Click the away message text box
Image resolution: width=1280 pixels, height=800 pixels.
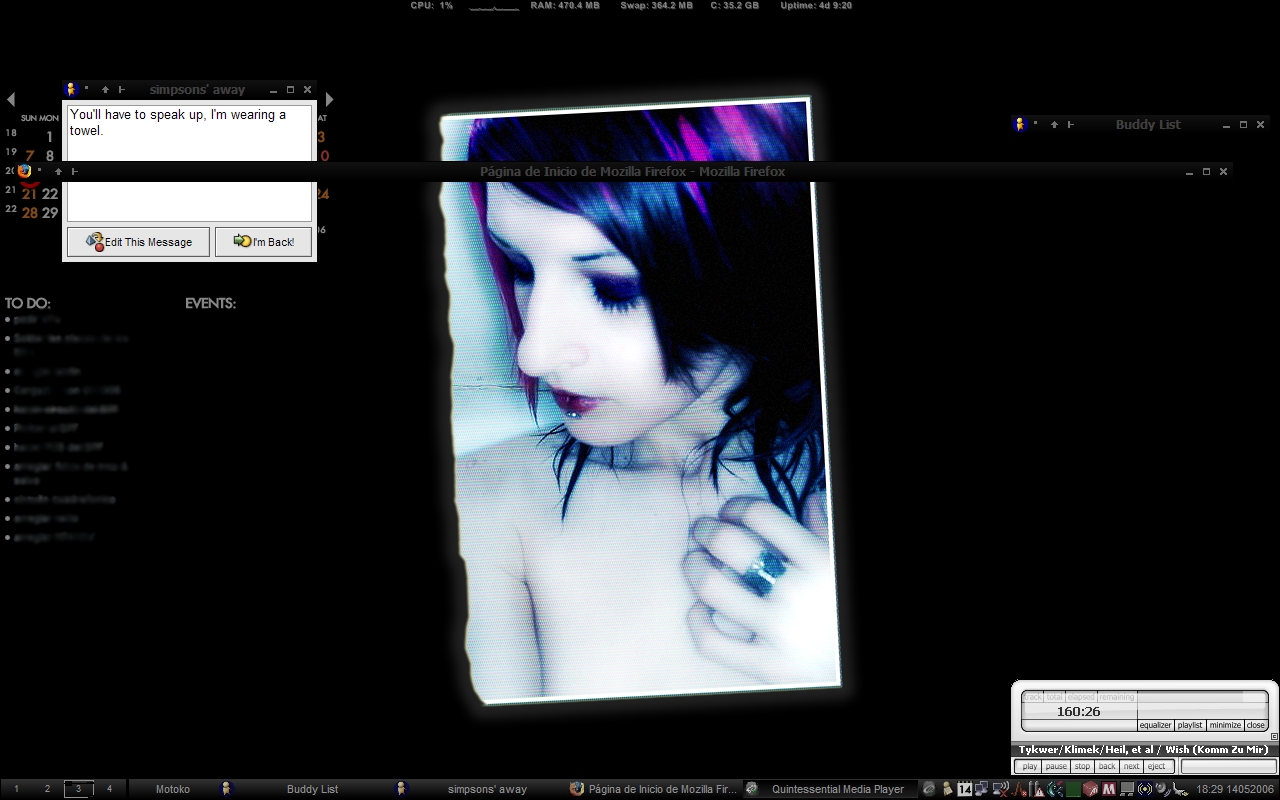click(x=189, y=162)
